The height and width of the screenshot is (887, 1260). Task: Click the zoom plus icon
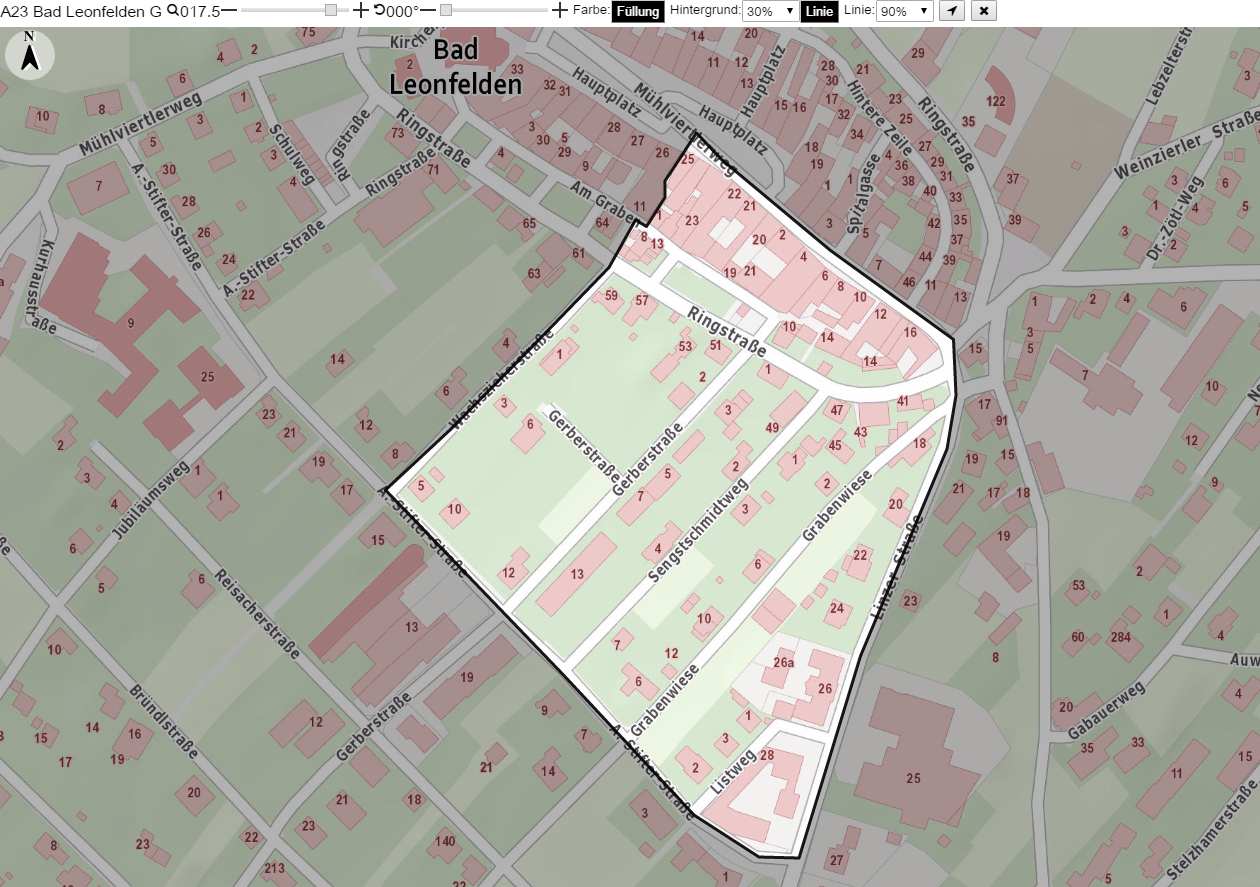click(x=361, y=10)
